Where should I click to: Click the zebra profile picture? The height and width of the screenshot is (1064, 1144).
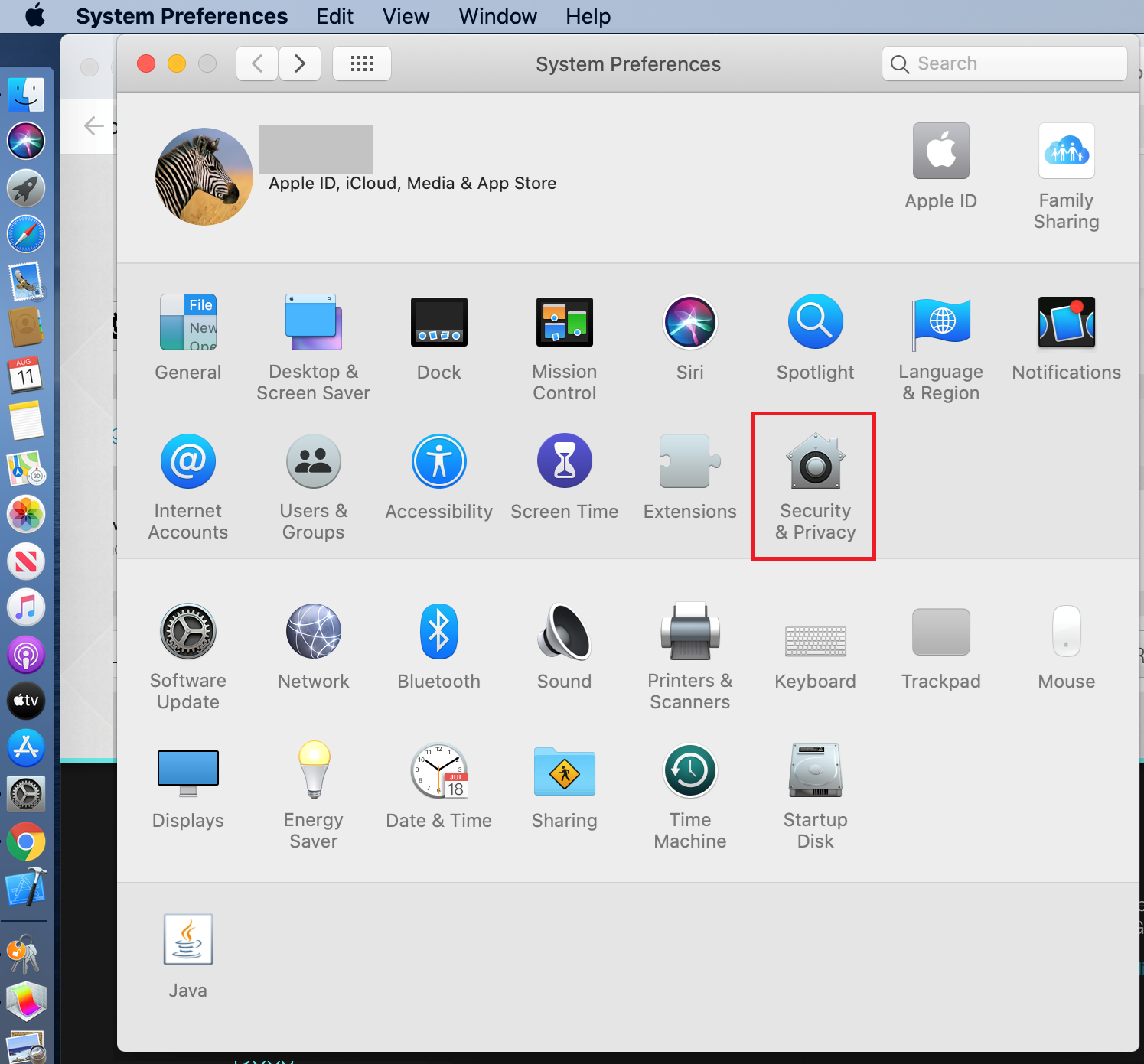coord(204,177)
